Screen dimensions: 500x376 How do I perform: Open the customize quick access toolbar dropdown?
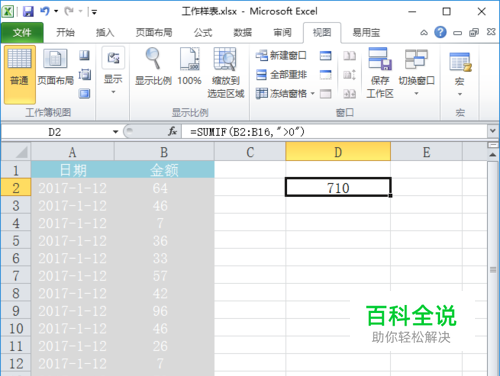coord(94,12)
